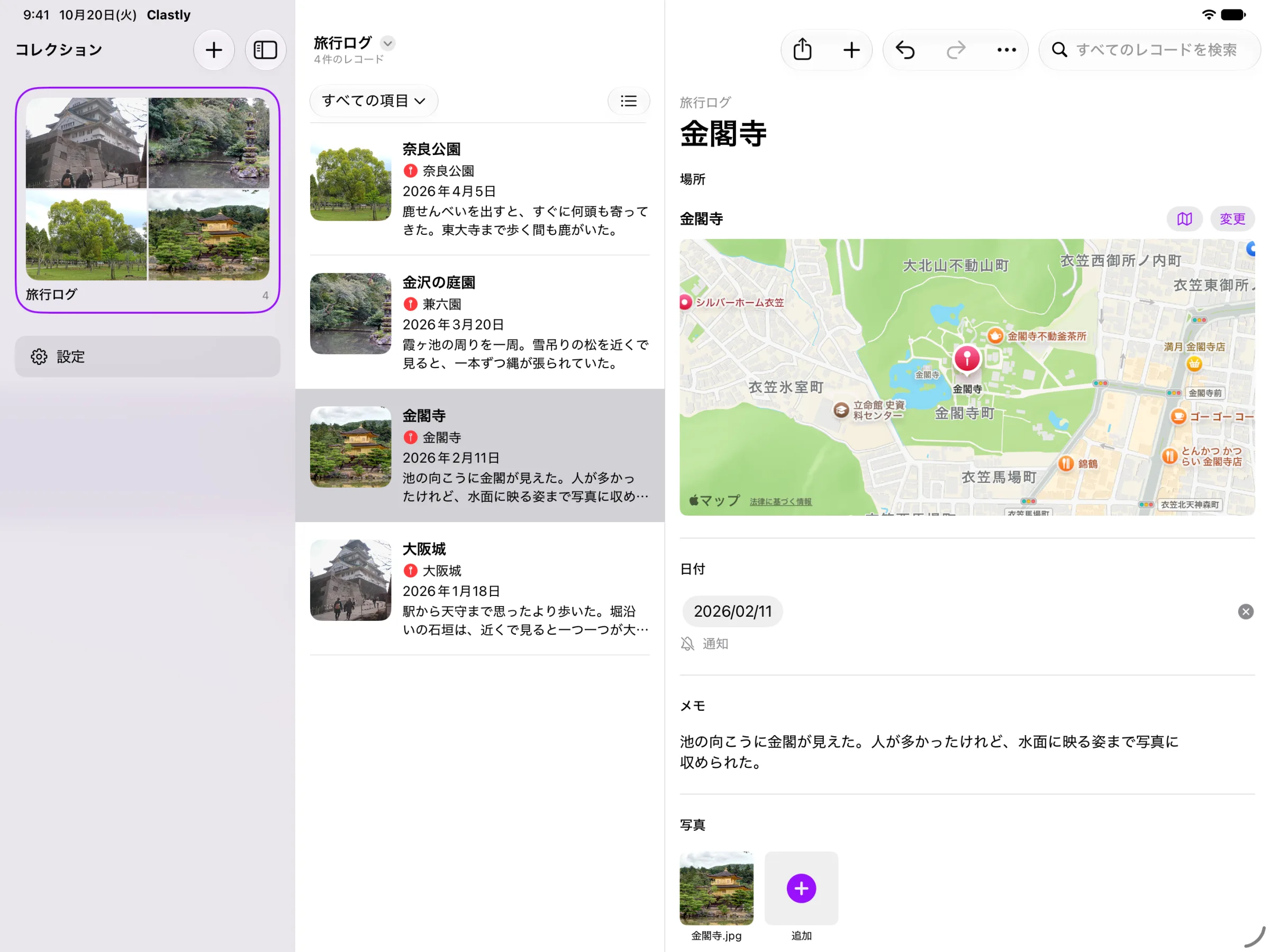Image resolution: width=1270 pixels, height=952 pixels.
Task: Click the 法律に基づく情報 link on map
Action: (x=781, y=501)
